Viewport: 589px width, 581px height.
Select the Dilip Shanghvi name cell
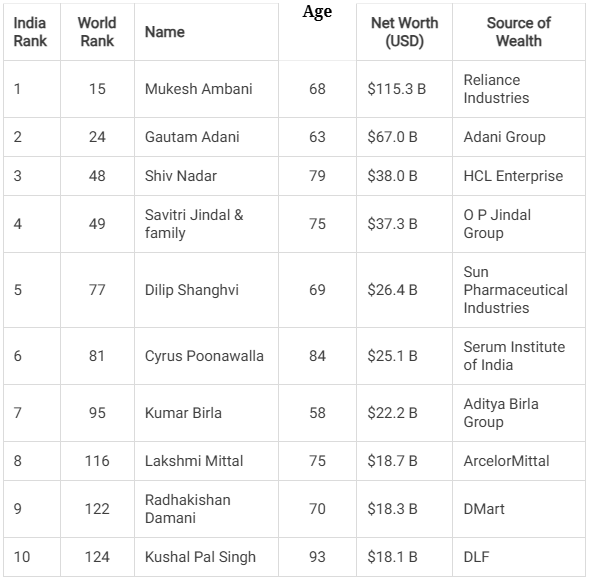[206, 290]
